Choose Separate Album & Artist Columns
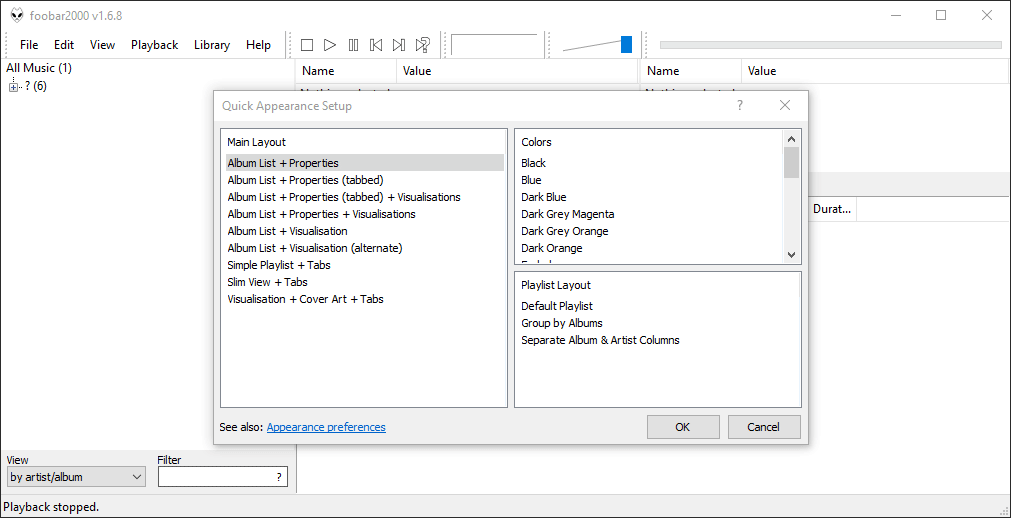Viewport: 1011px width, 518px height. point(659,339)
